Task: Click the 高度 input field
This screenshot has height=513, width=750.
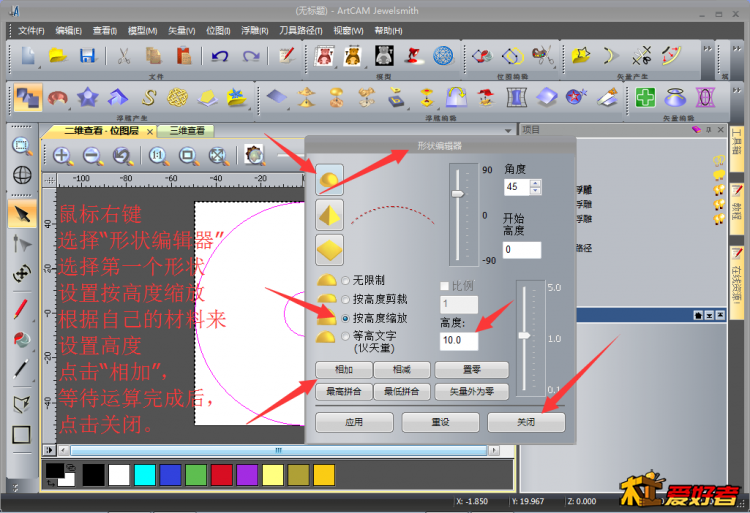Action: click(458, 340)
